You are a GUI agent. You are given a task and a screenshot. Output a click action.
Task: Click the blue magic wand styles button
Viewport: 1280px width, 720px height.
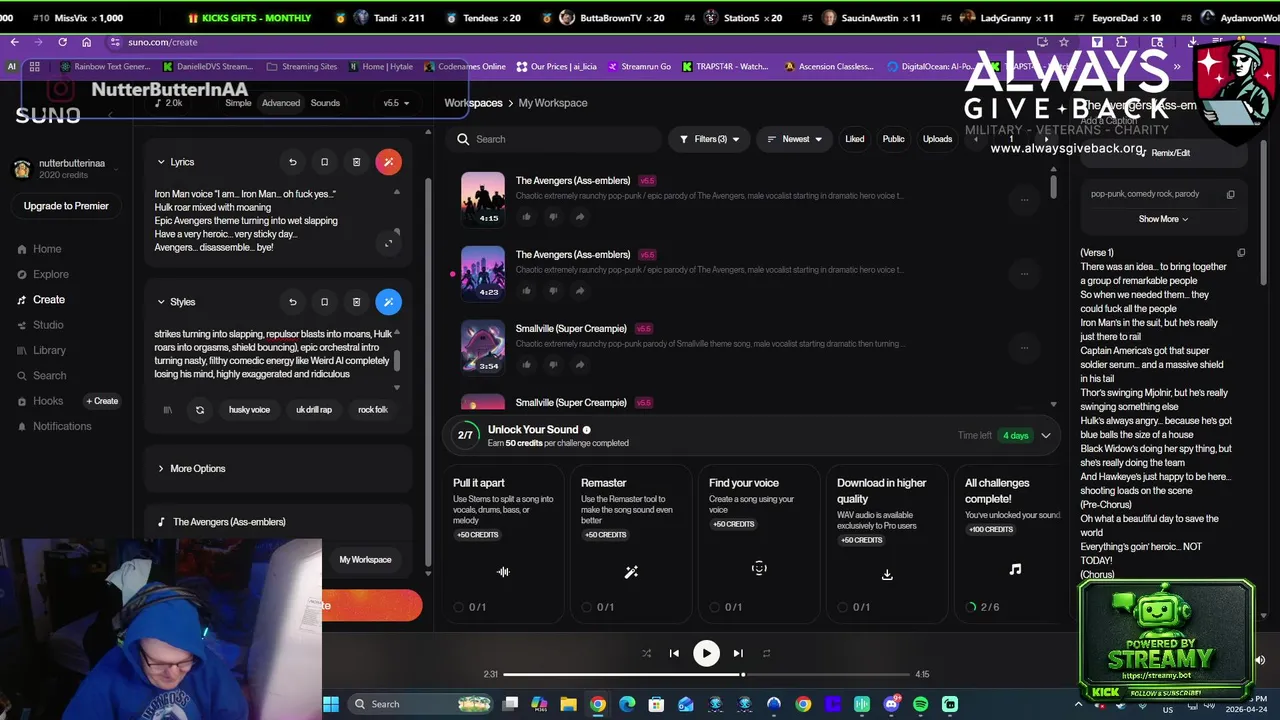[388, 302]
